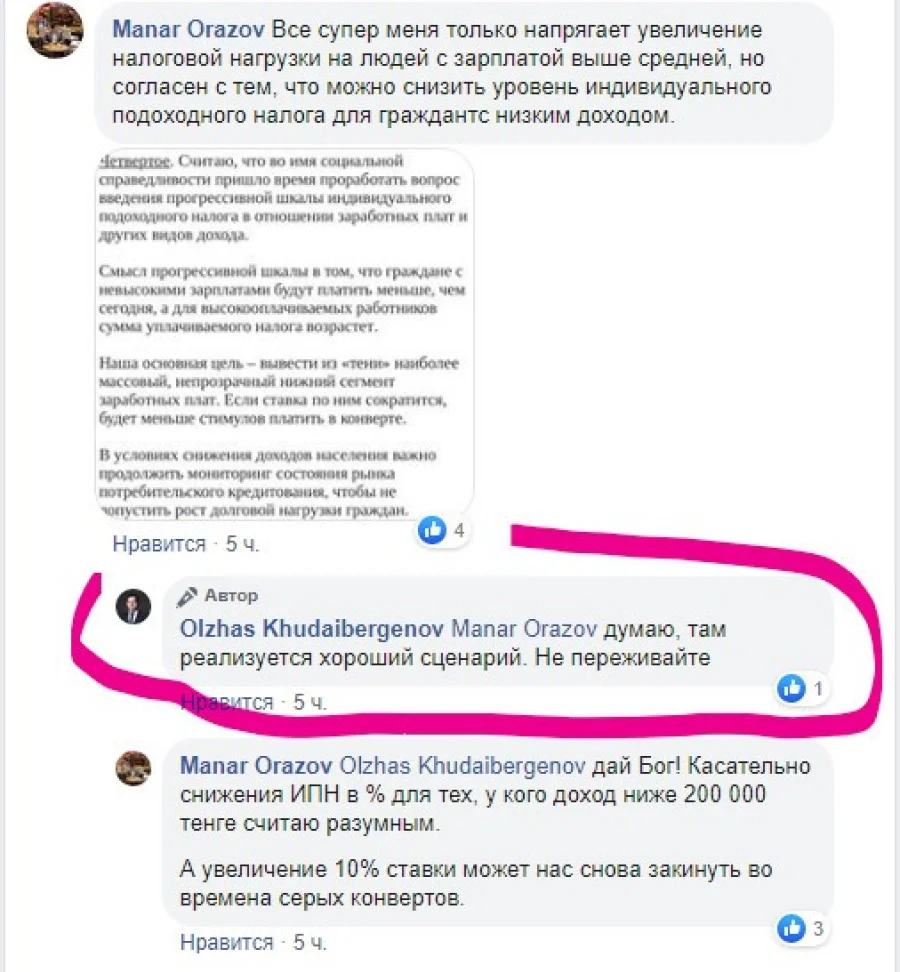This screenshot has height=972, width=900.
Task: Click Olzhas Khudaibergenov's profile avatar
Action: pos(133,606)
